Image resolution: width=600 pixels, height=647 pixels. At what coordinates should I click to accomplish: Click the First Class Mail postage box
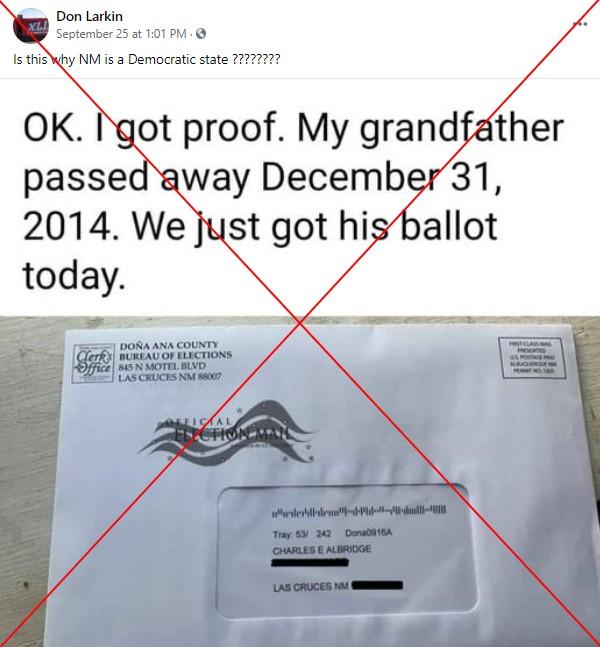pyautogui.click(x=532, y=357)
